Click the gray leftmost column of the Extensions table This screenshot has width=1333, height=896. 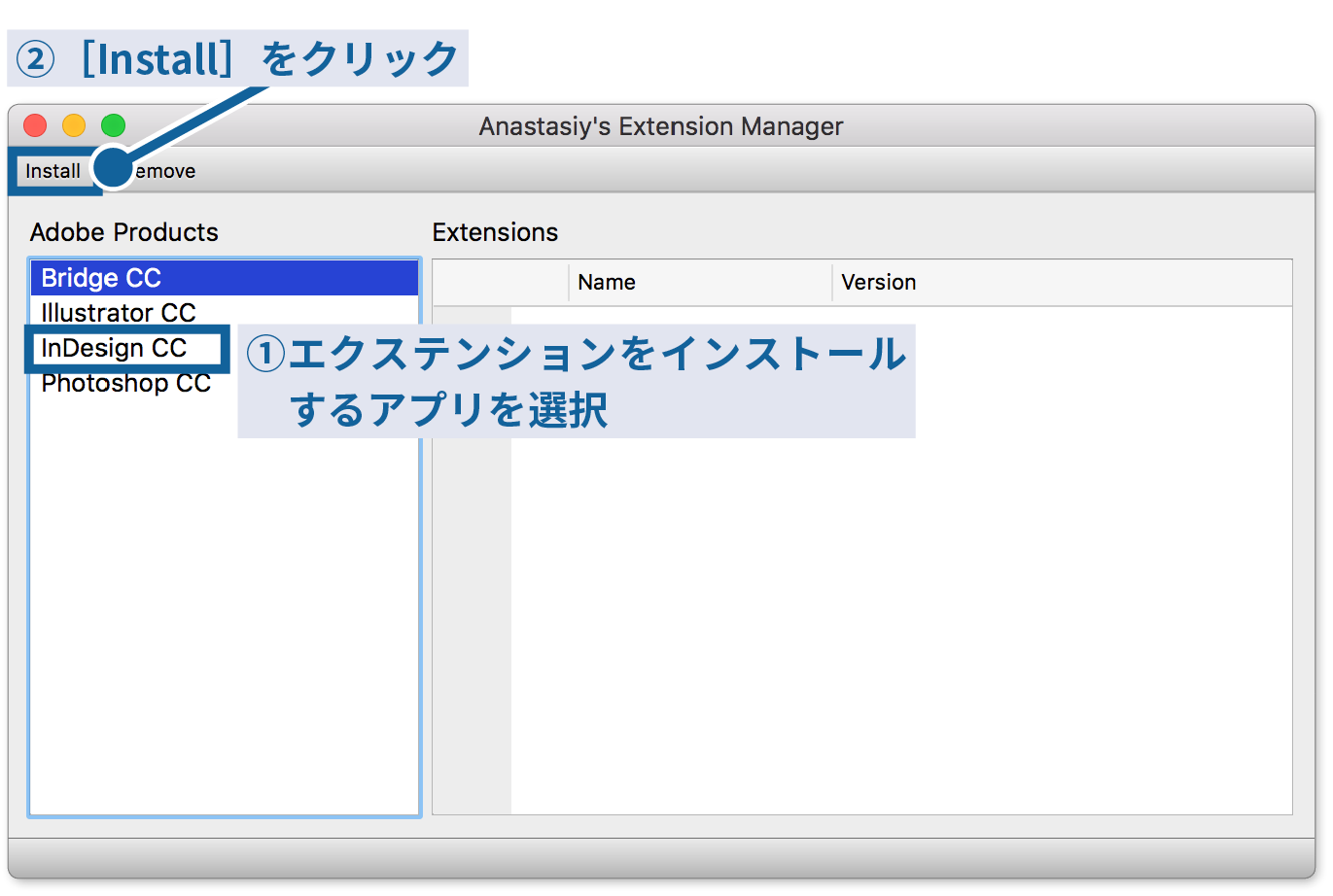coord(474,583)
